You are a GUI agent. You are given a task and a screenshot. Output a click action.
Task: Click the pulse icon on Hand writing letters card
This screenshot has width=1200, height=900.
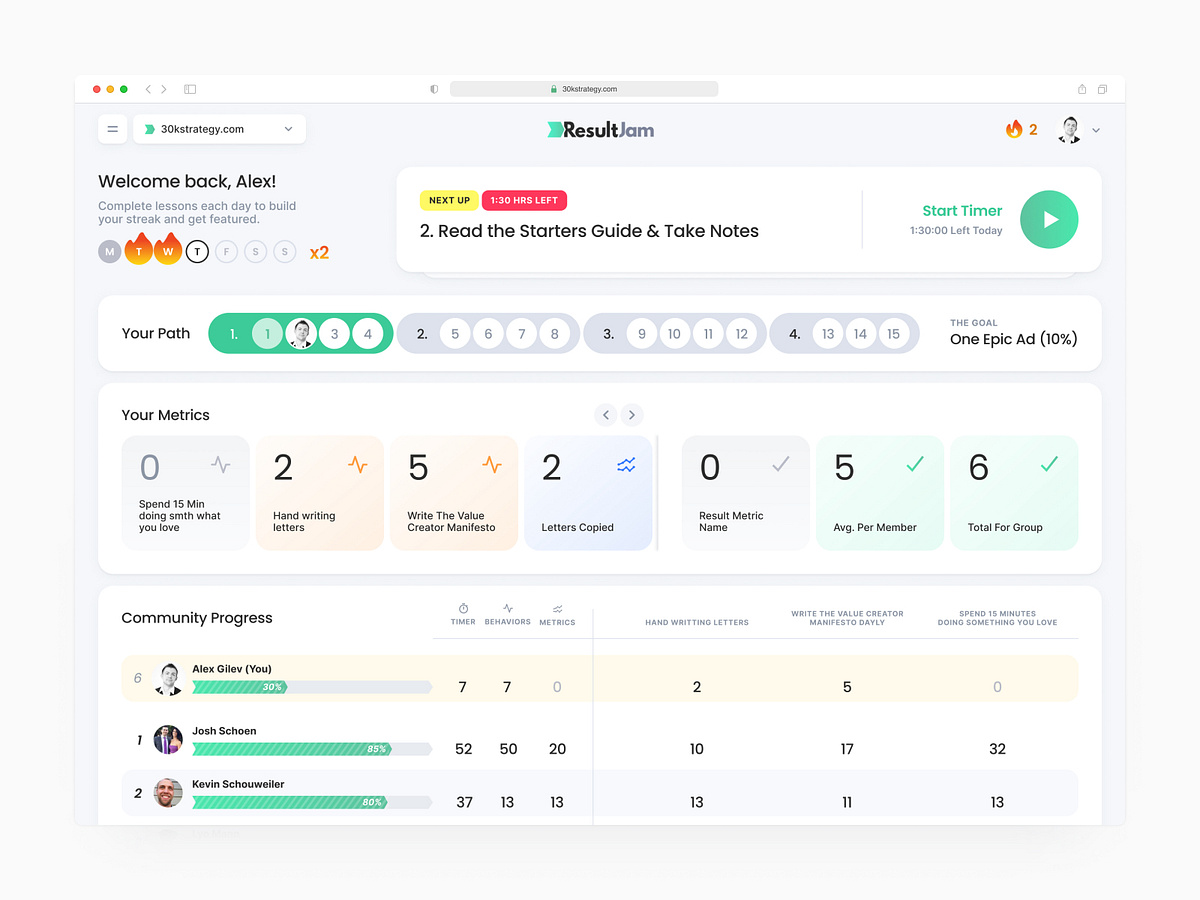(x=357, y=463)
